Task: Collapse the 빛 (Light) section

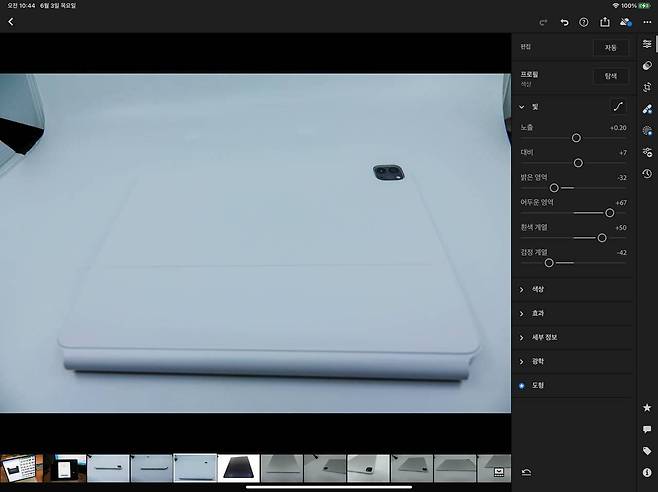Action: [522, 106]
